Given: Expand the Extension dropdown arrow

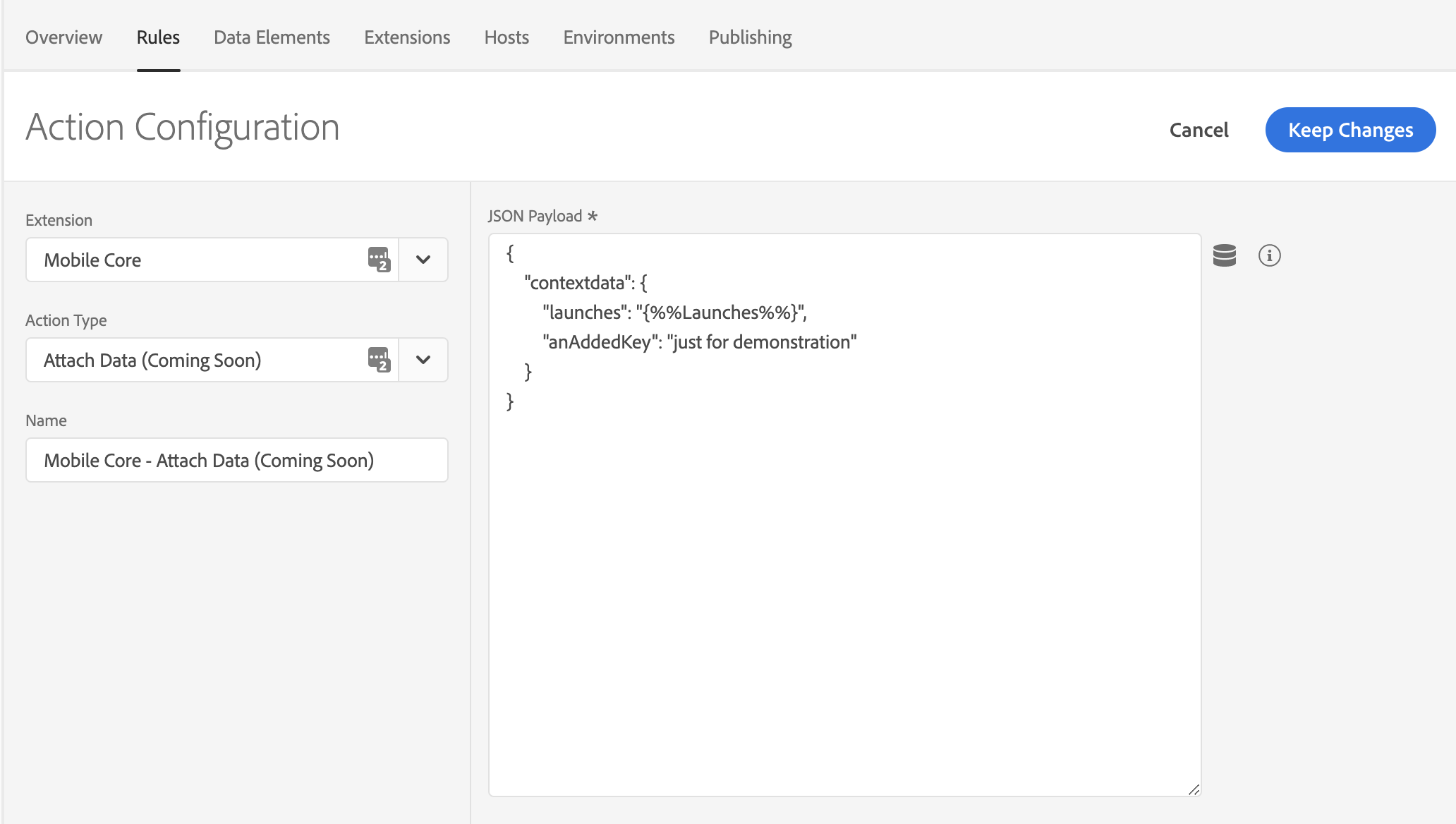Looking at the screenshot, I should click(423, 260).
